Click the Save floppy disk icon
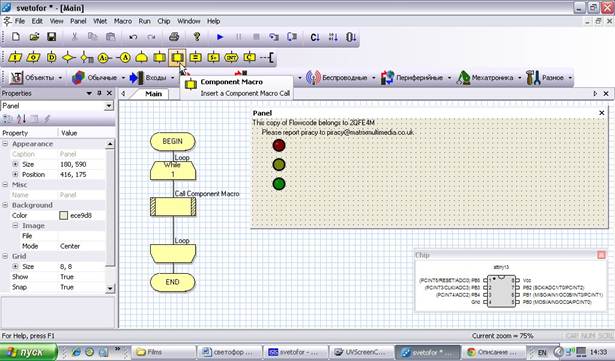The width and height of the screenshot is (615, 361). [x=51, y=37]
